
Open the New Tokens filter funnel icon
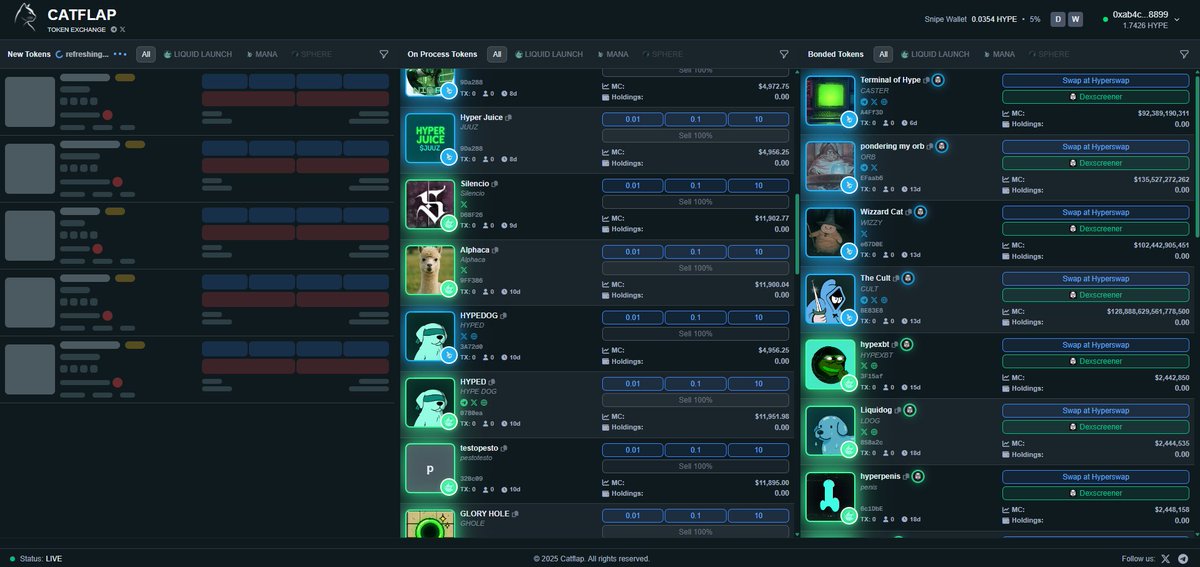384,54
